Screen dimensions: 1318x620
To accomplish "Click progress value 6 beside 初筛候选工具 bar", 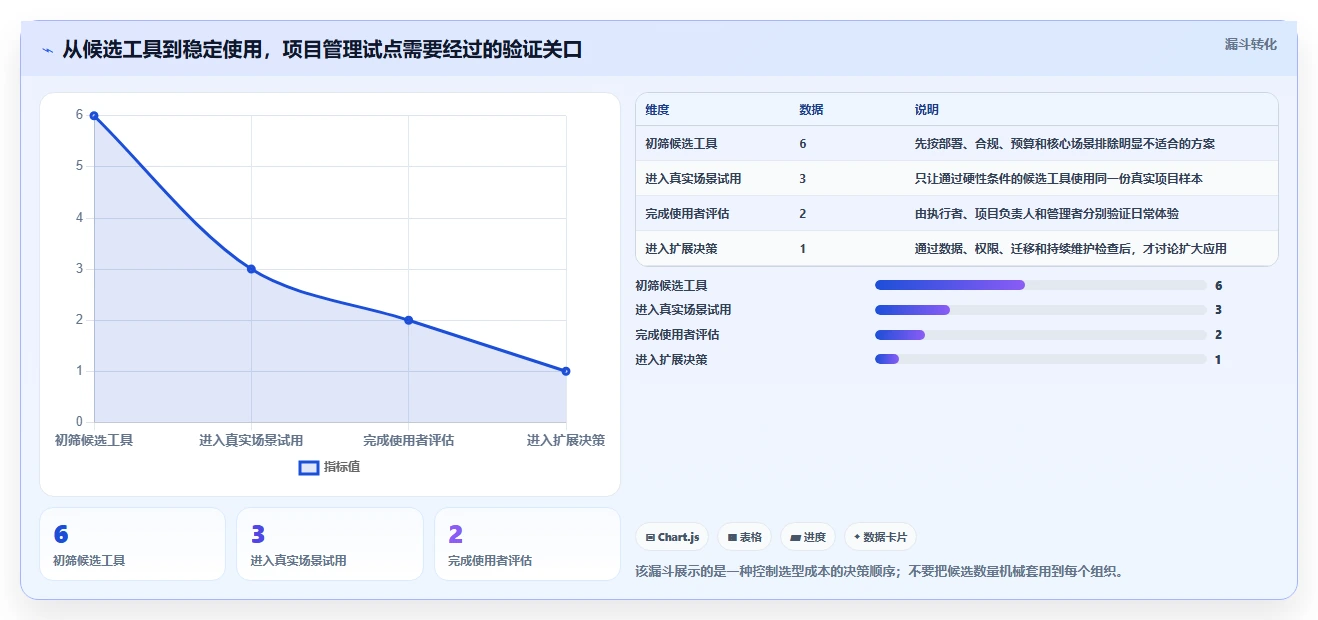I will 1219,286.
